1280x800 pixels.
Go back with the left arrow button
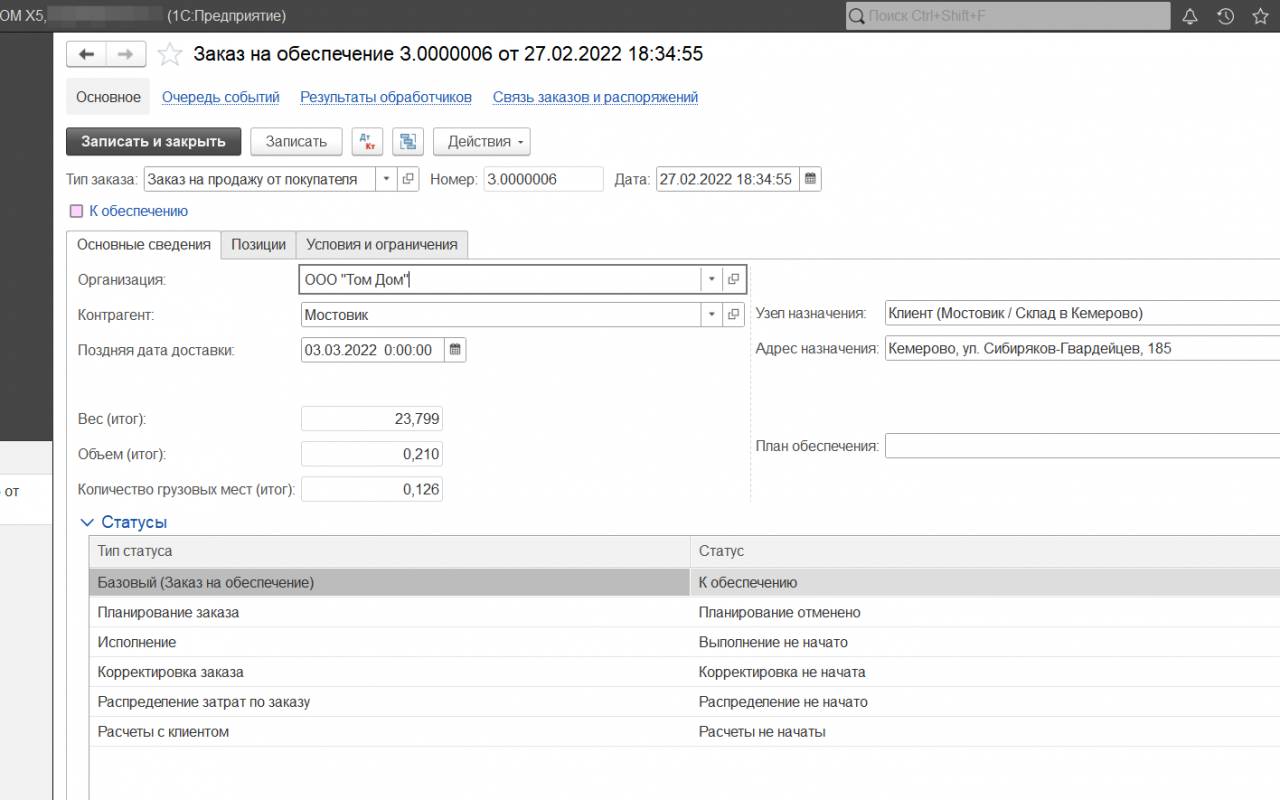[86, 54]
